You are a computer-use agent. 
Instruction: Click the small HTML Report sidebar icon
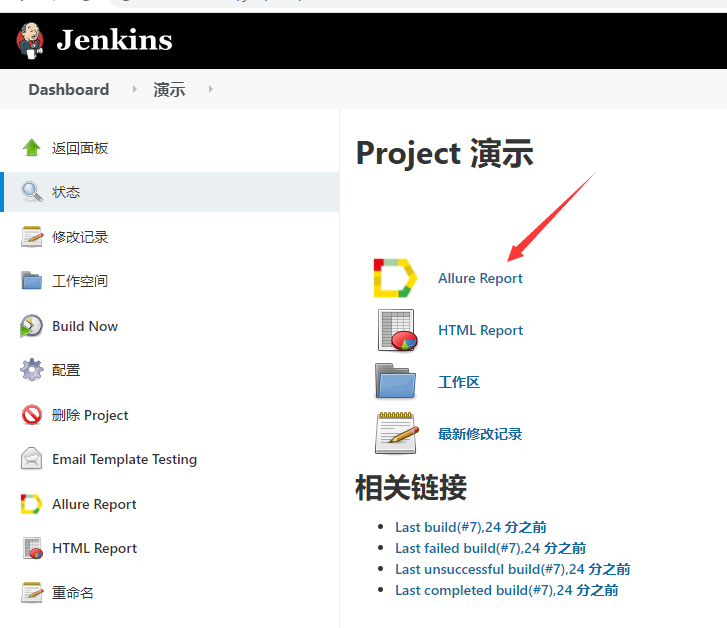(32, 548)
